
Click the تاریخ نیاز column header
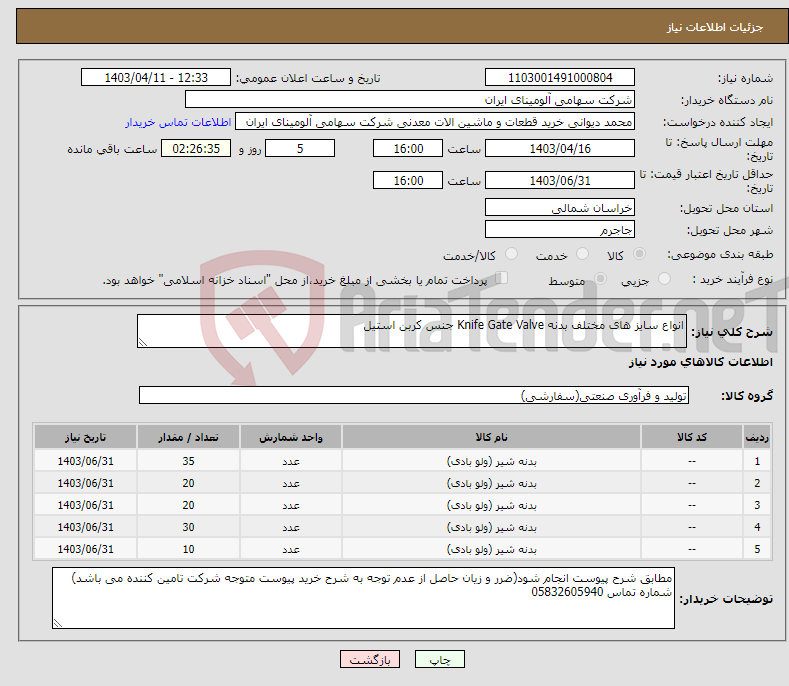coord(86,437)
